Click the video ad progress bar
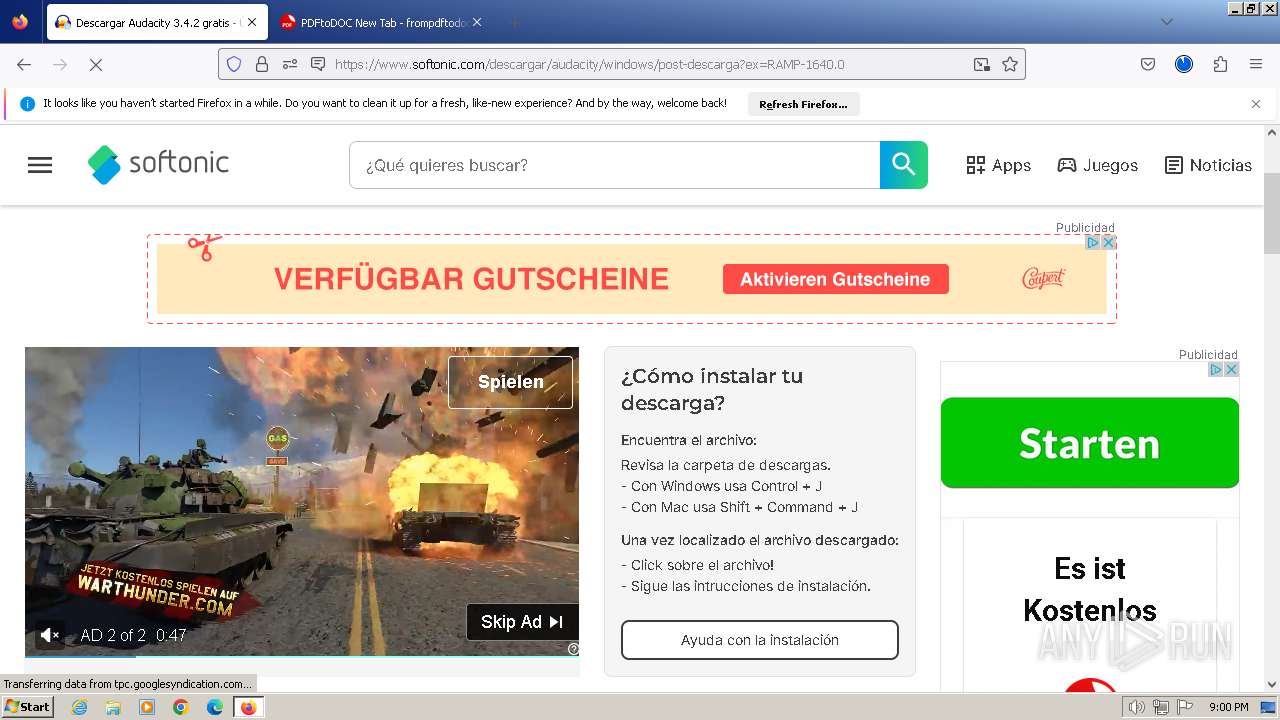The width and height of the screenshot is (1280, 720). pos(302,656)
